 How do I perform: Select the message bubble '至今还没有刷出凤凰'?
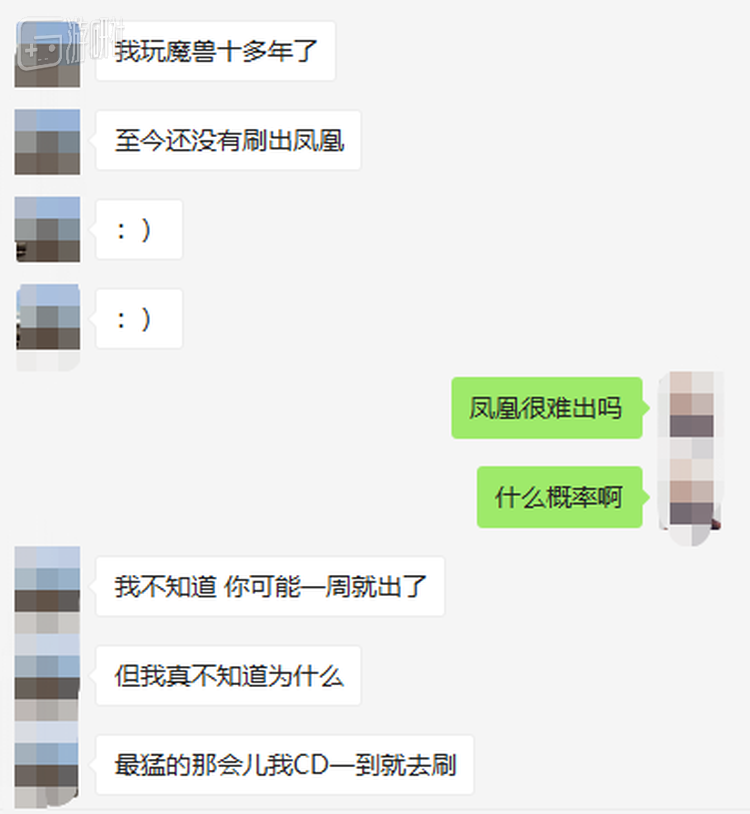228,140
